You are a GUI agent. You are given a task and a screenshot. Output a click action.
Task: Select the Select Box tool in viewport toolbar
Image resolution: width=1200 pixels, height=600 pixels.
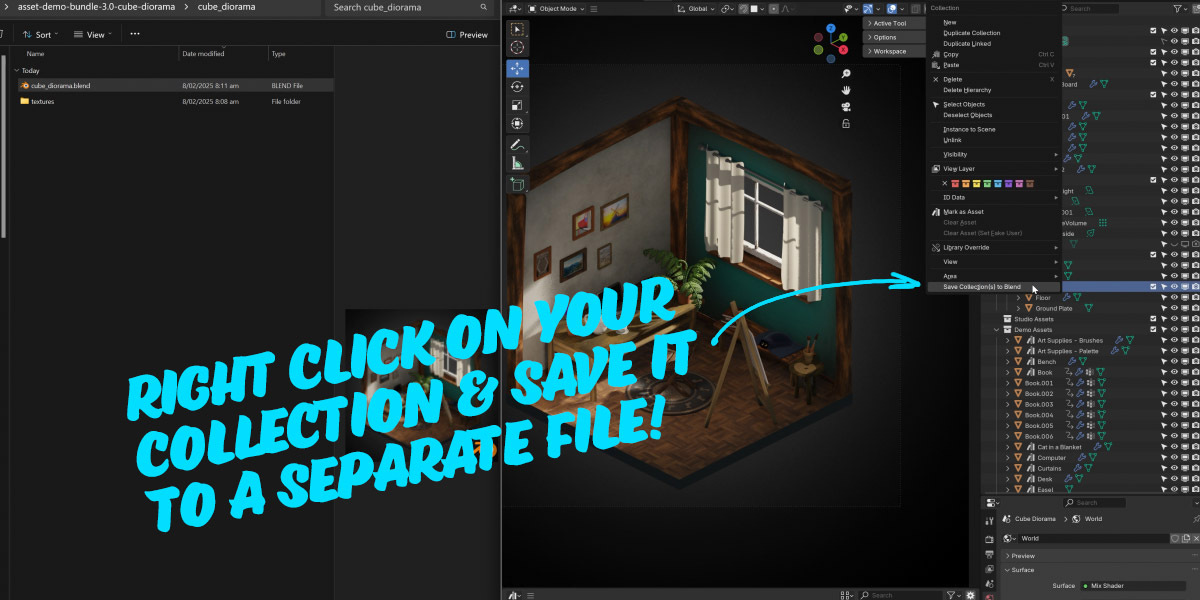[x=517, y=29]
